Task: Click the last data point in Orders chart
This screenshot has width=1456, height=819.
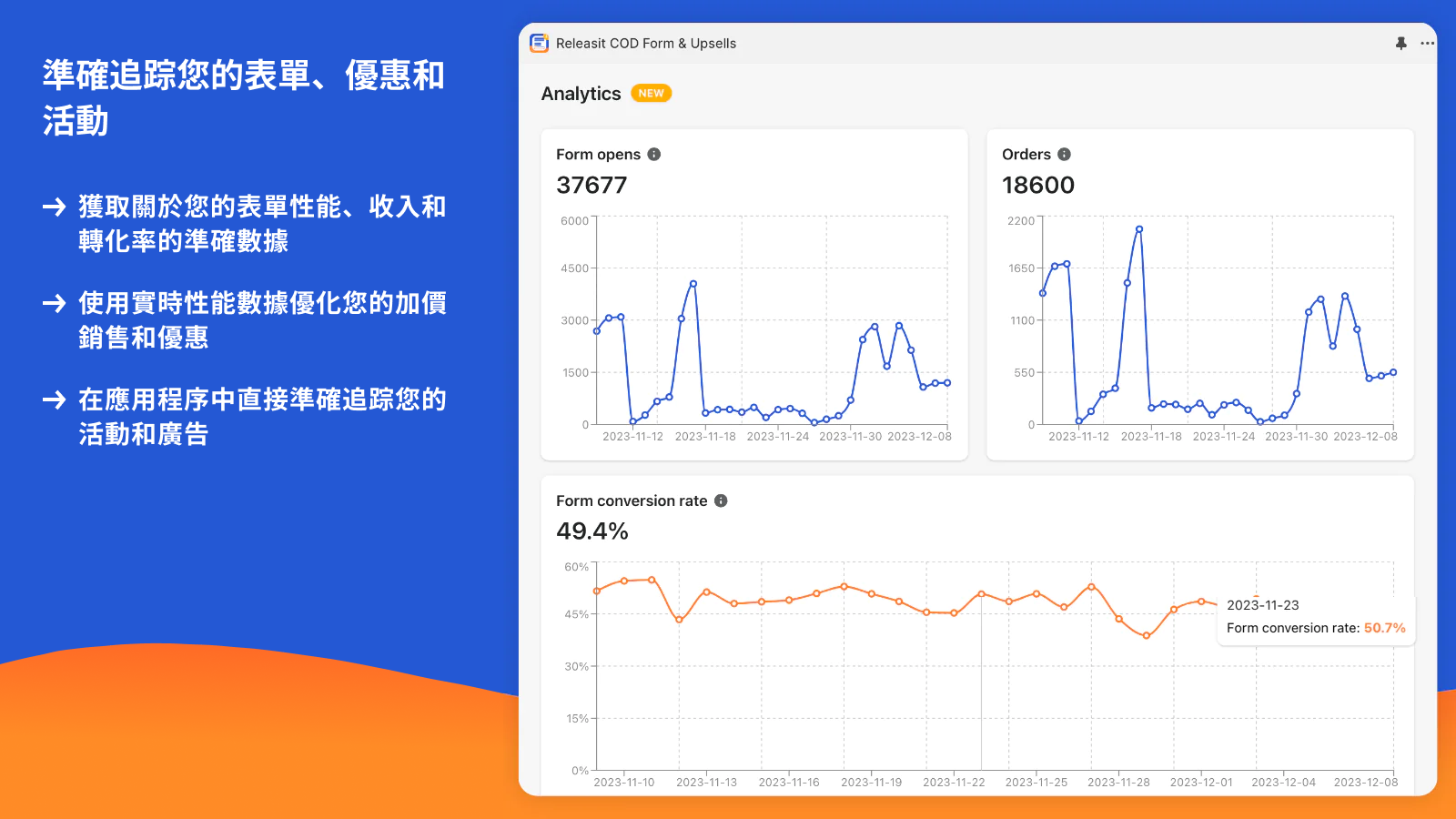Action: (x=1393, y=372)
